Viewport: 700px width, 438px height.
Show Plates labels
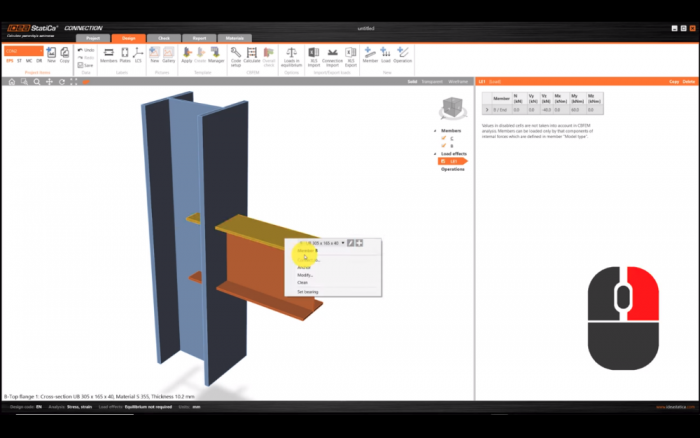tap(125, 55)
